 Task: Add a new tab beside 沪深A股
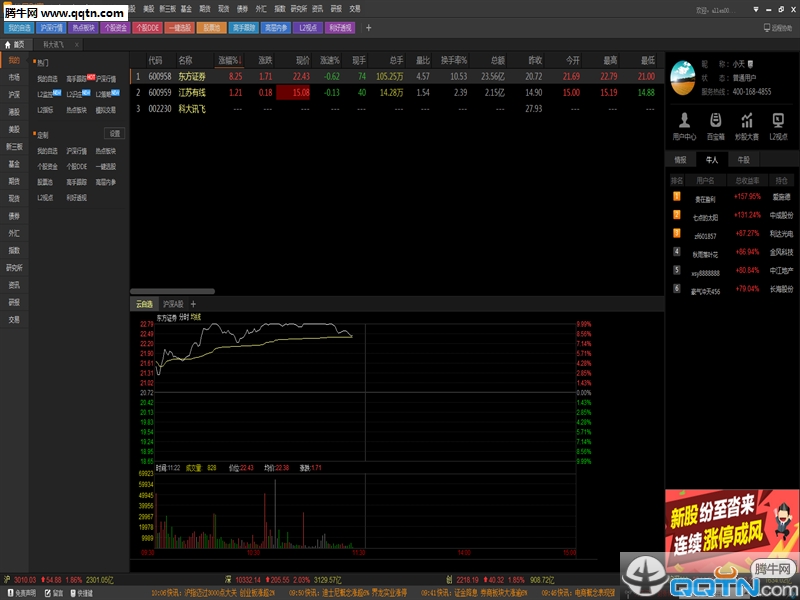[193, 304]
